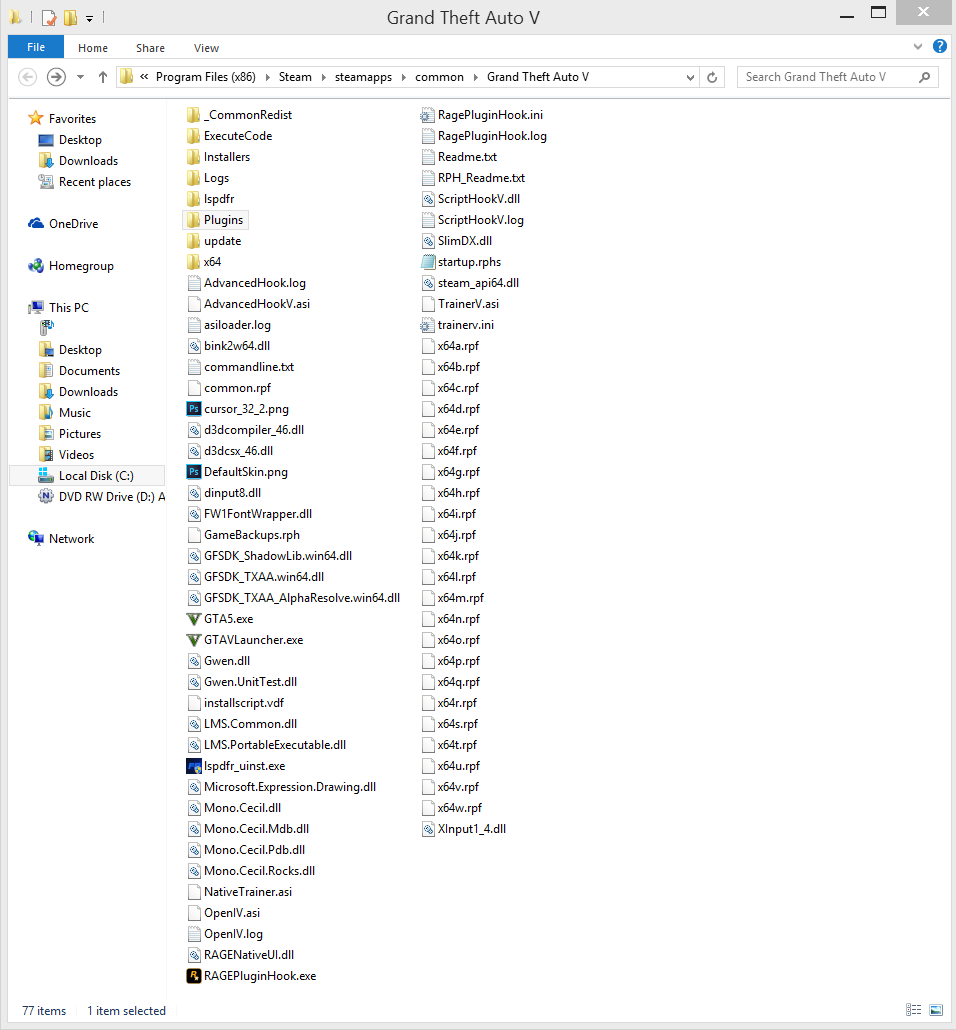Click the GTAVLauncher.exe icon
Image resolution: width=956 pixels, height=1030 pixels.
(194, 640)
